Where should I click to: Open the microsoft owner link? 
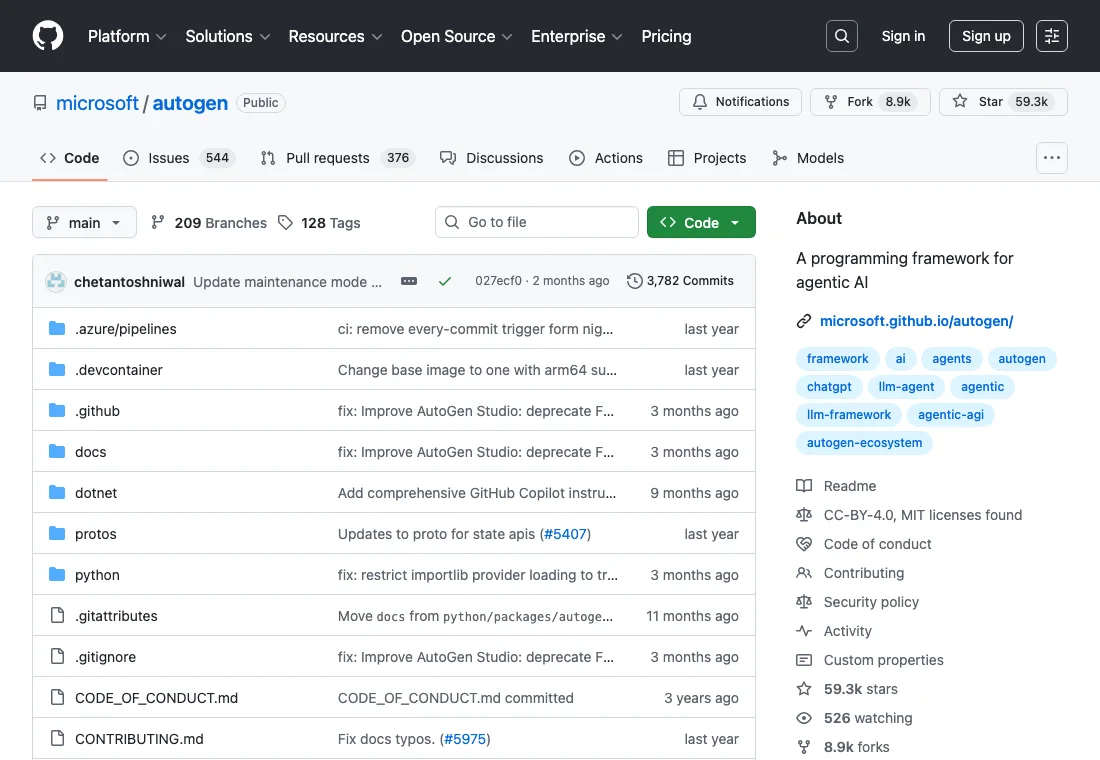pyautogui.click(x=98, y=103)
